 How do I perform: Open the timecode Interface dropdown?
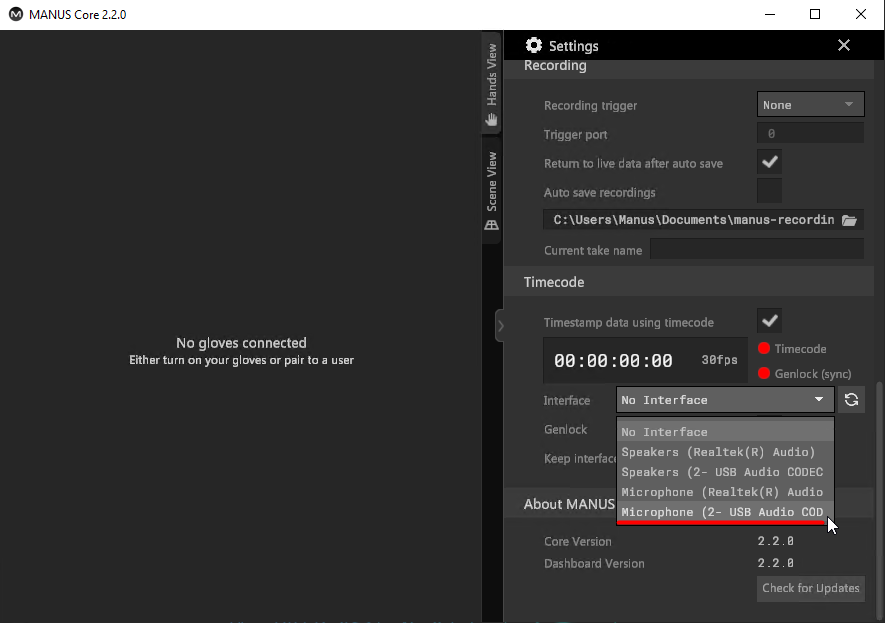[724, 399]
